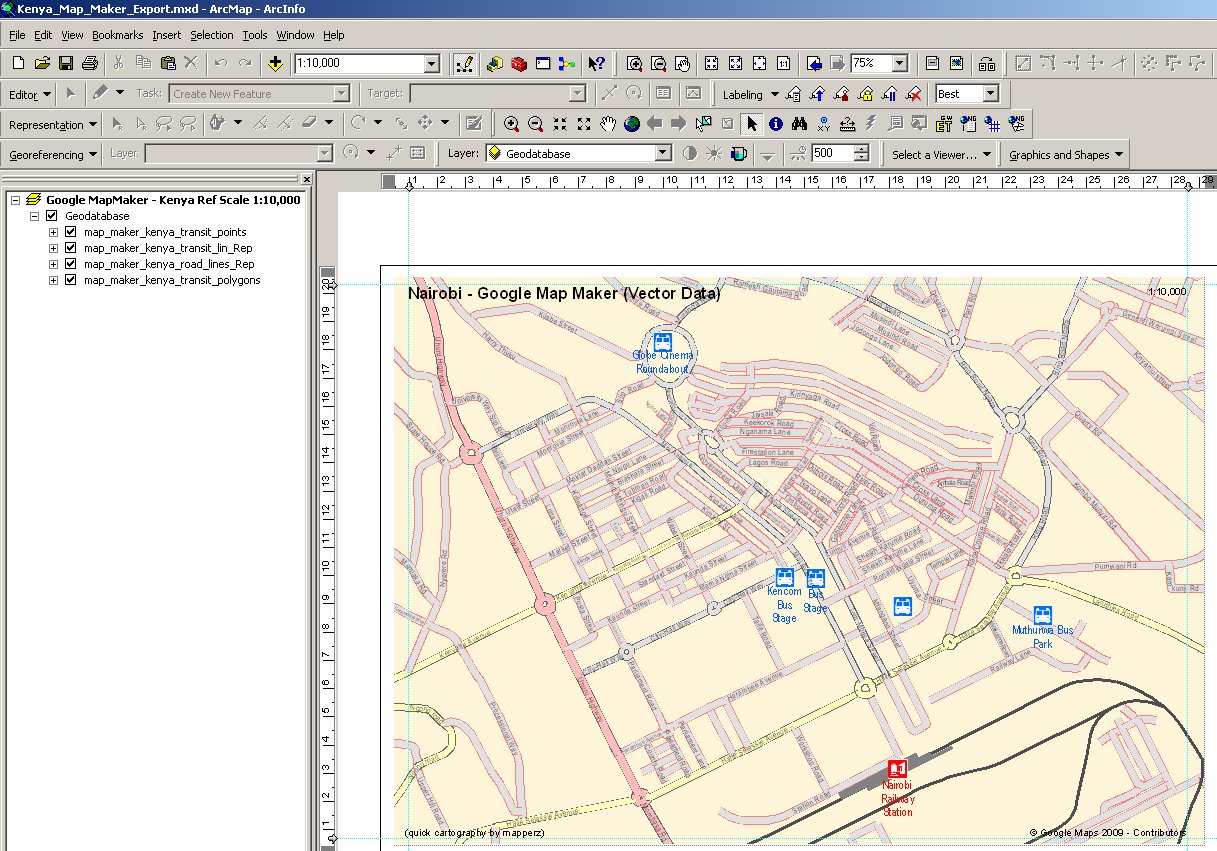Select the layout Pan hand icon
The image size is (1217, 851).
[x=683, y=63]
